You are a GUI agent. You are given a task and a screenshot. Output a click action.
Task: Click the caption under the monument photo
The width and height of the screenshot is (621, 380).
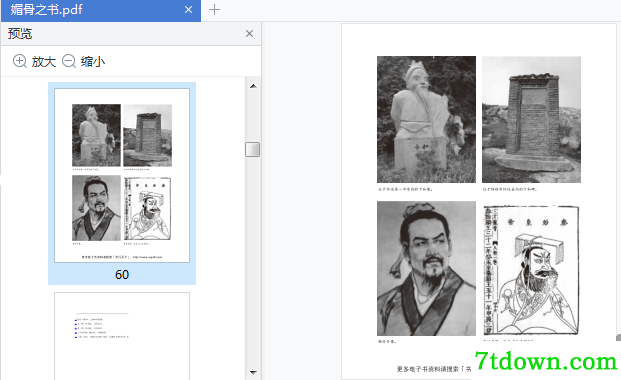[510, 189]
